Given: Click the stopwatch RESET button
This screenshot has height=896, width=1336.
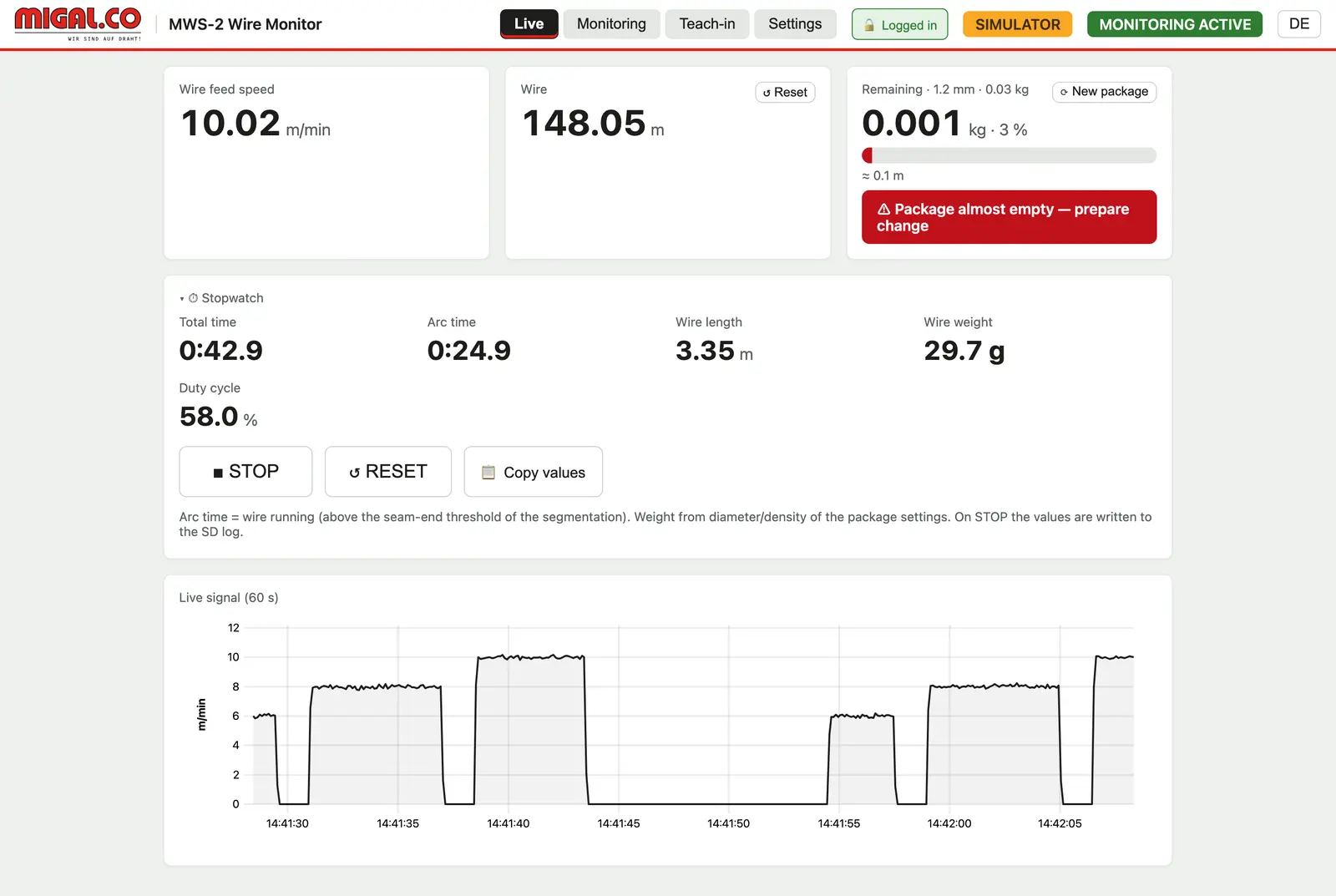Looking at the screenshot, I should pos(388,472).
